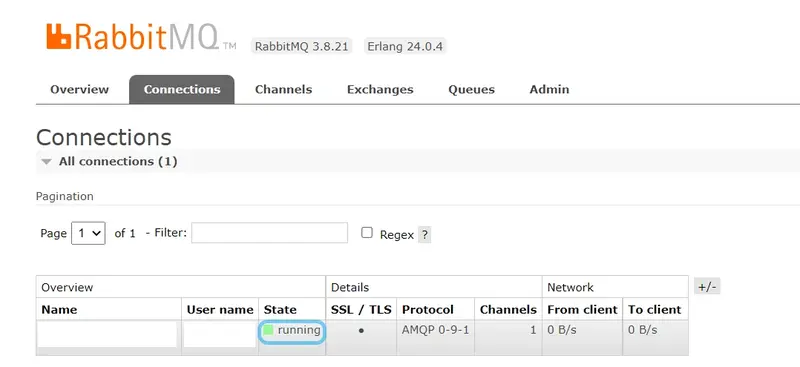Click the RabbitMQ logo
Screen dimensions: 800x367
coord(141,37)
